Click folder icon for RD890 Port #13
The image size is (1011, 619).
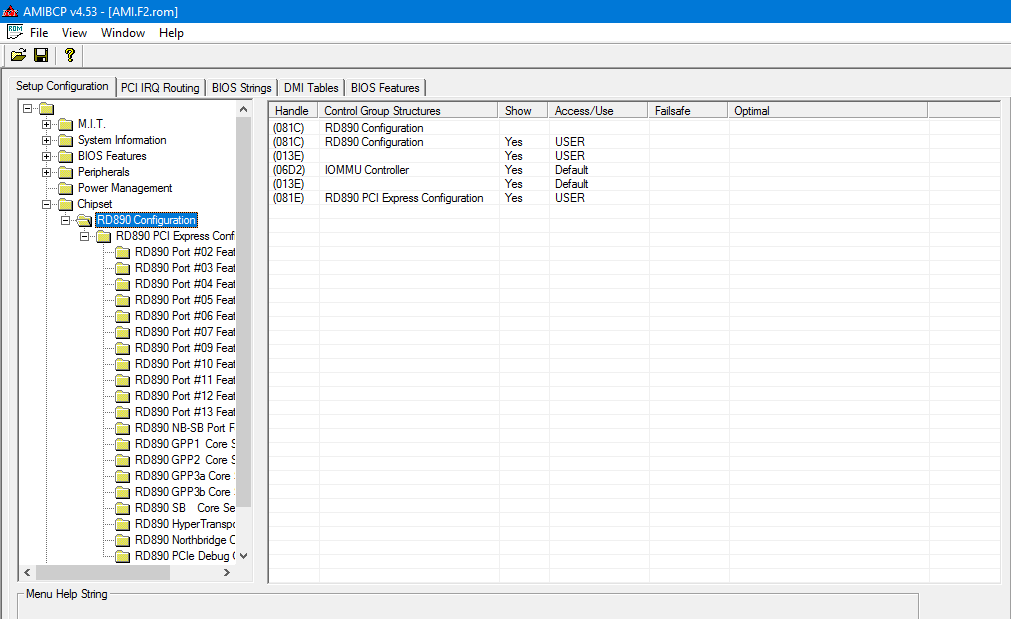tap(123, 413)
